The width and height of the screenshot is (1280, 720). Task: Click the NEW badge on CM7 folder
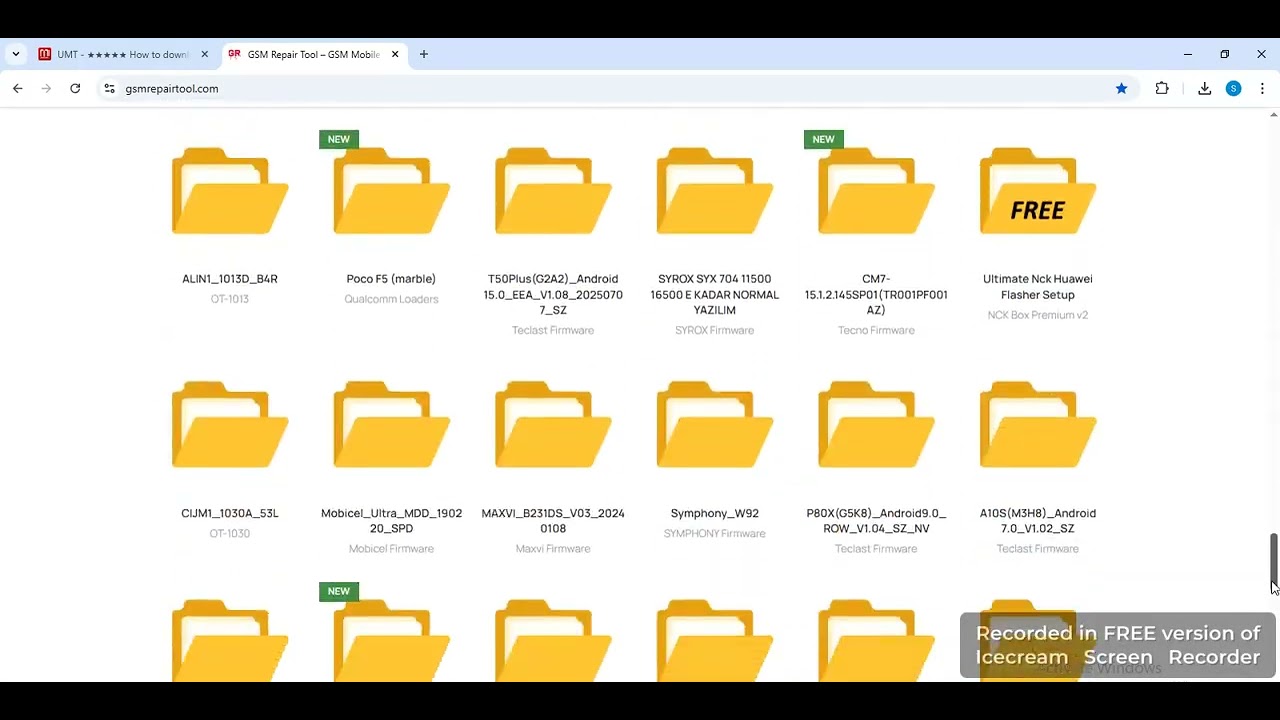pos(823,139)
